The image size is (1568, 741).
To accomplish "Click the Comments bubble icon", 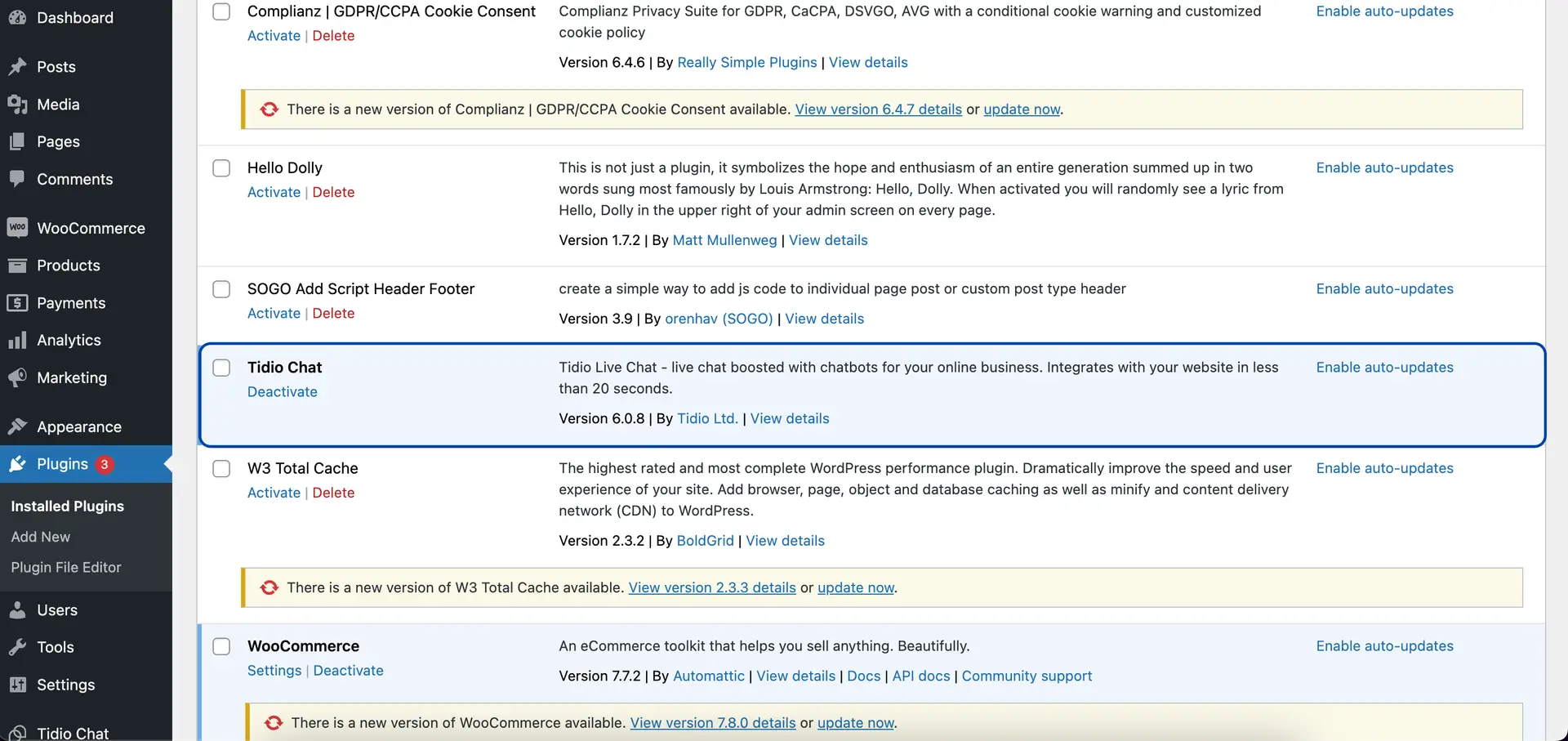I will click(x=17, y=179).
